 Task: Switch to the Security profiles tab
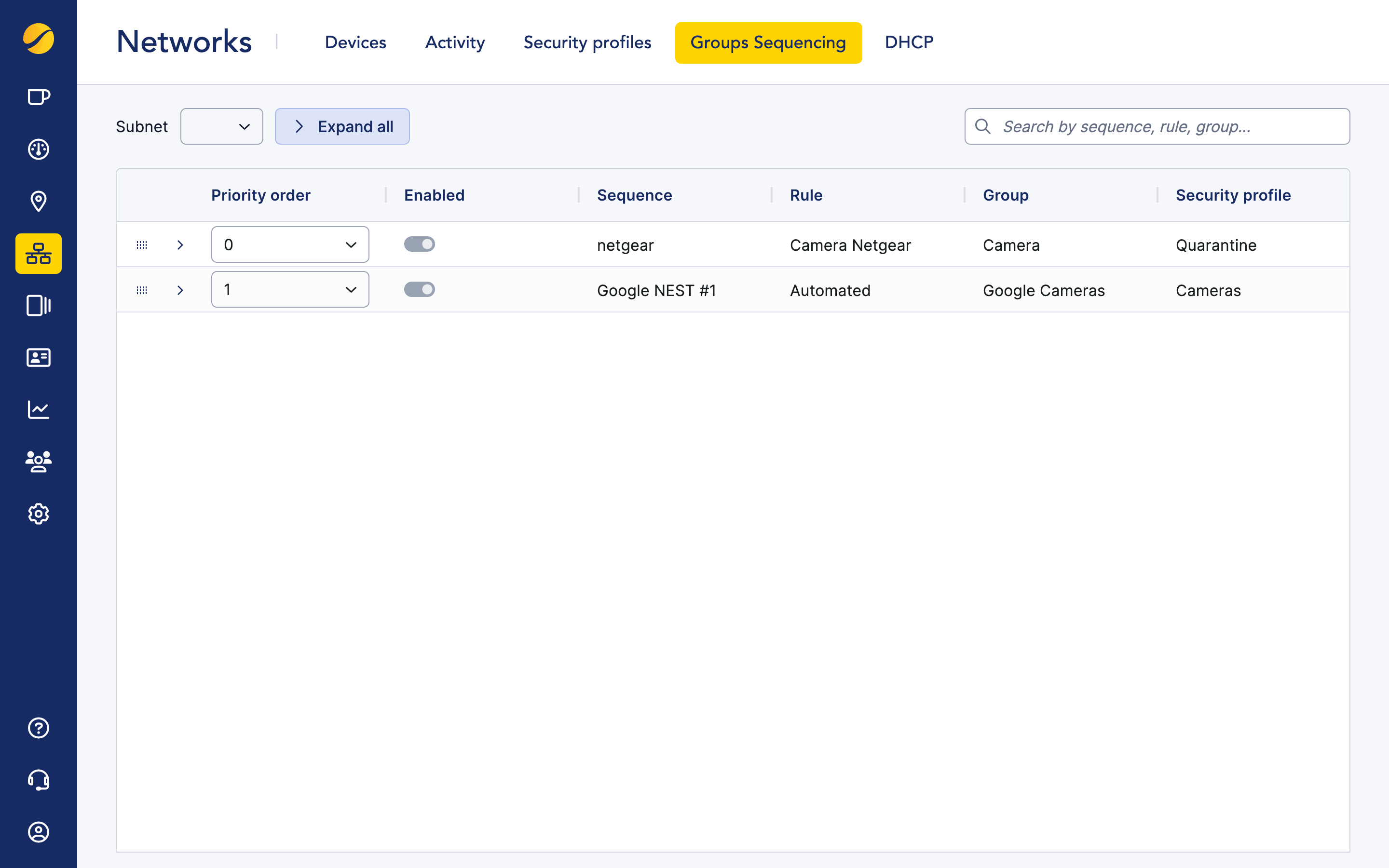pyautogui.click(x=586, y=42)
